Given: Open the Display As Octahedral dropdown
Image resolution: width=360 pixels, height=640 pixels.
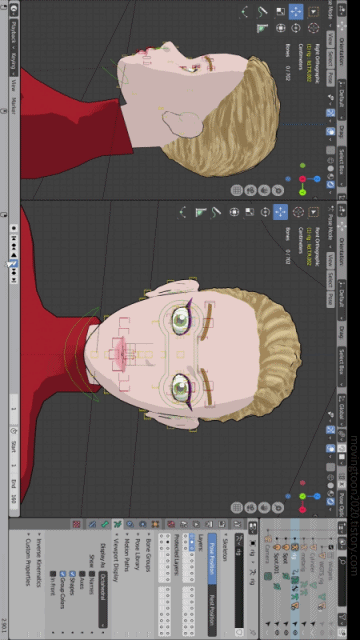Looking at the screenshot, I should point(103,600).
